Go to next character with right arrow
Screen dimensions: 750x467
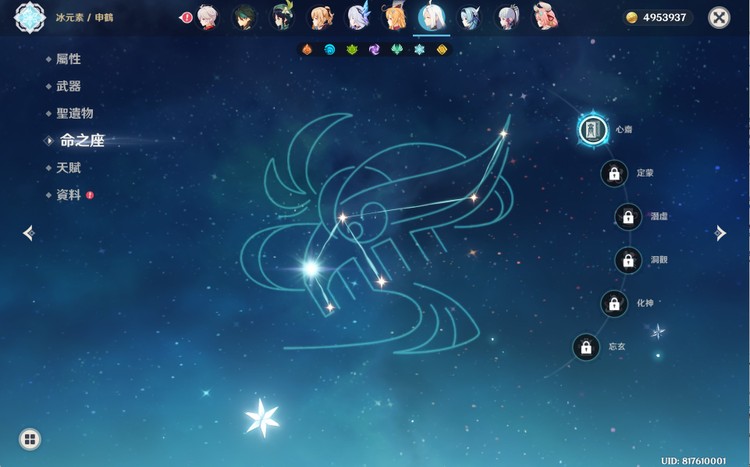point(720,233)
